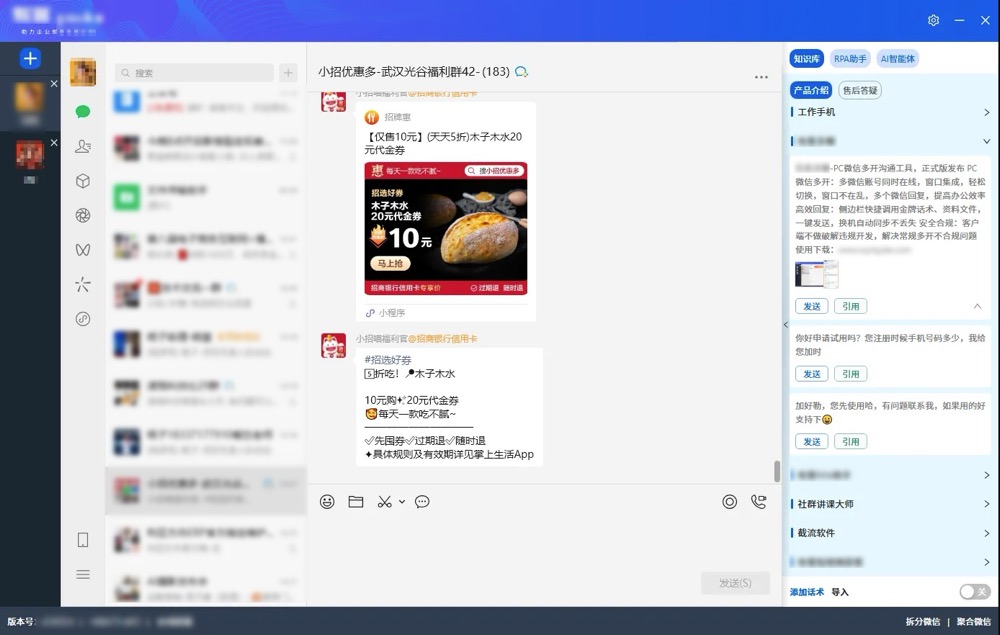The width and height of the screenshot is (1000, 635).
Task: Click the message input text area
Action: pos(543,542)
